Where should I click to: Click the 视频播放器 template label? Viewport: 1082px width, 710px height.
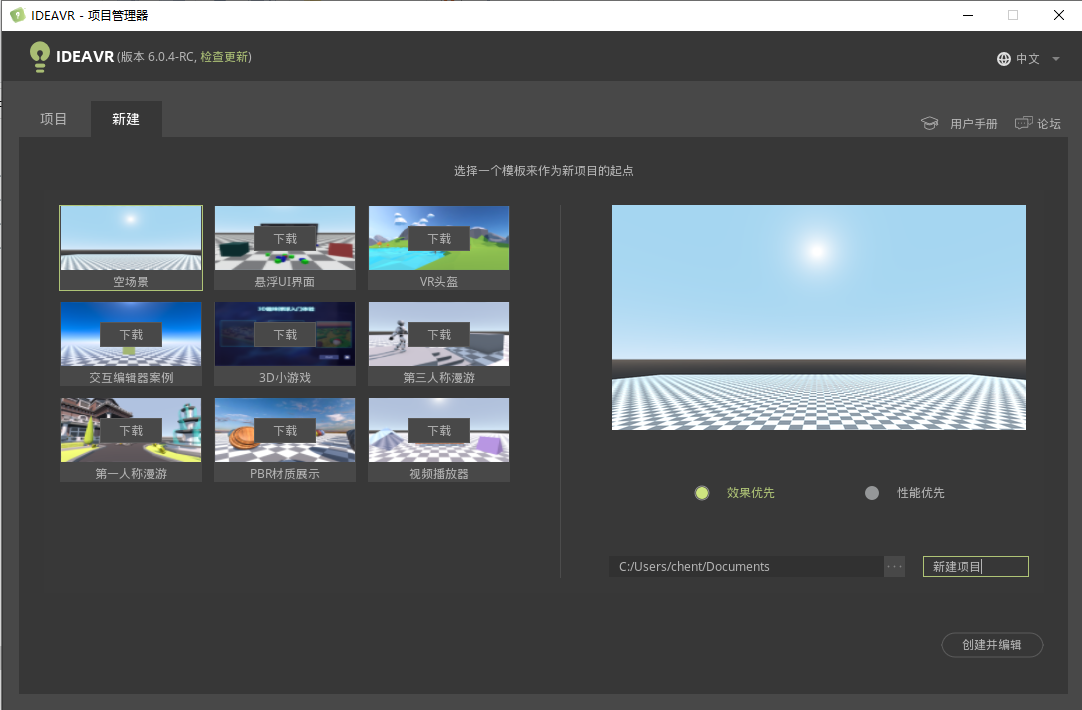coord(439,473)
